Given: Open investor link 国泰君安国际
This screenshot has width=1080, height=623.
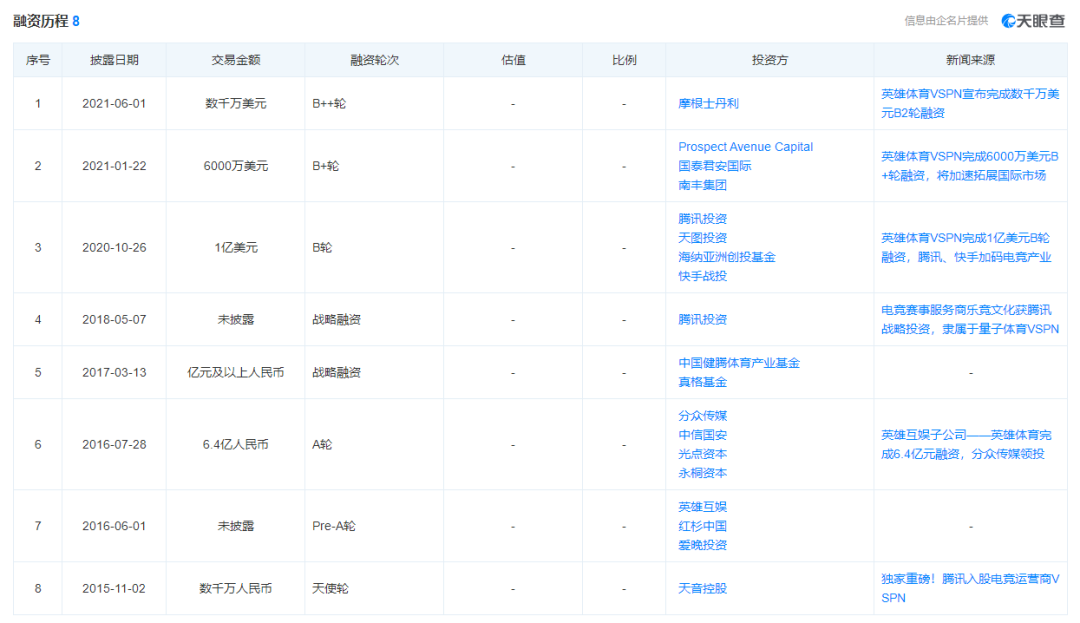Looking at the screenshot, I should pyautogui.click(x=714, y=166).
